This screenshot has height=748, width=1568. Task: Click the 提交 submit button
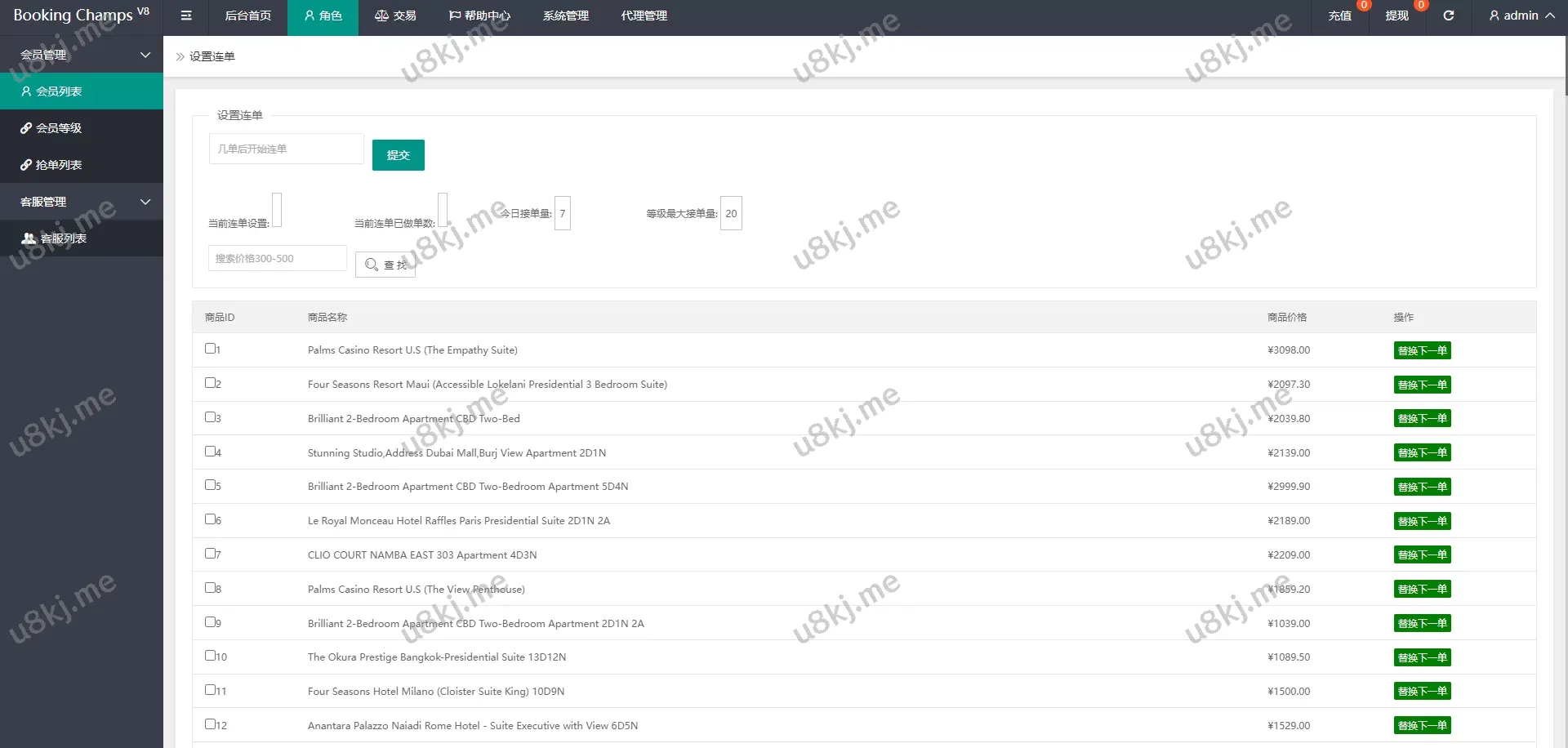398,155
